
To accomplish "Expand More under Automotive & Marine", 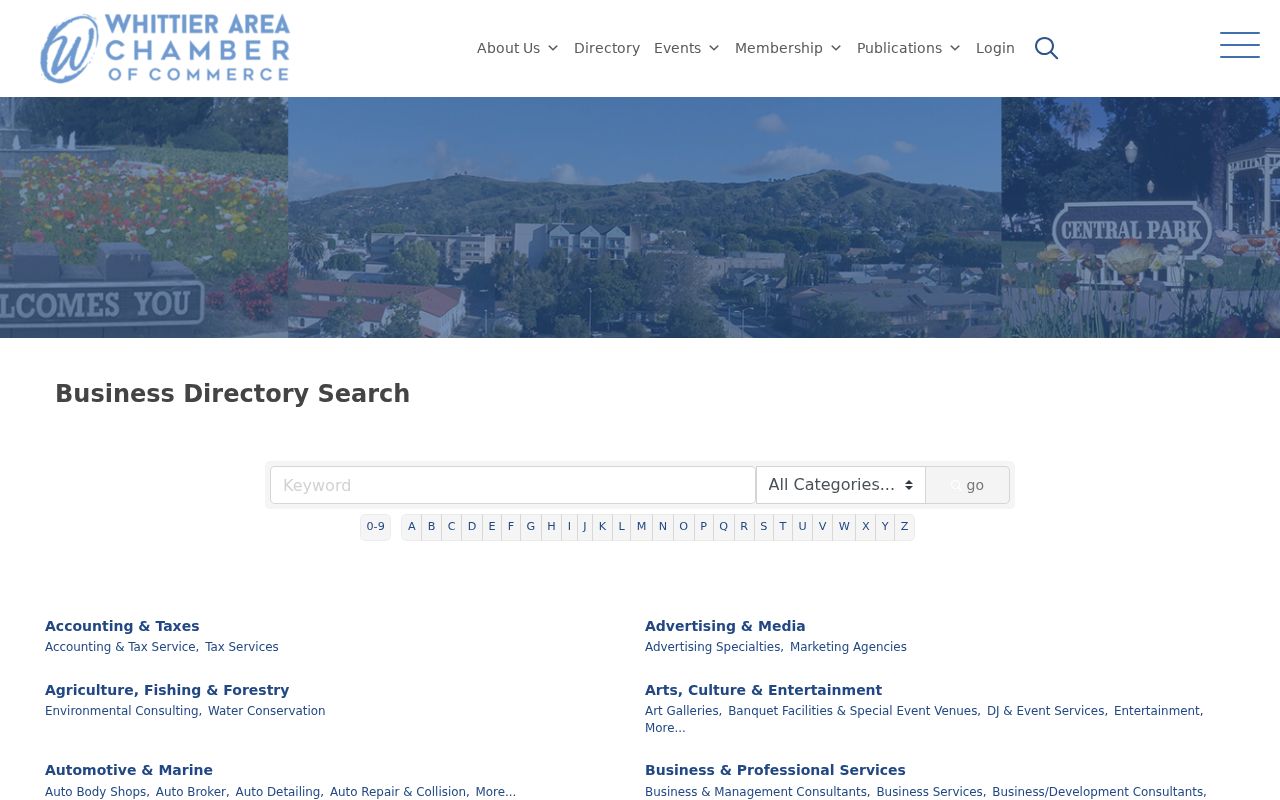I will point(496,792).
